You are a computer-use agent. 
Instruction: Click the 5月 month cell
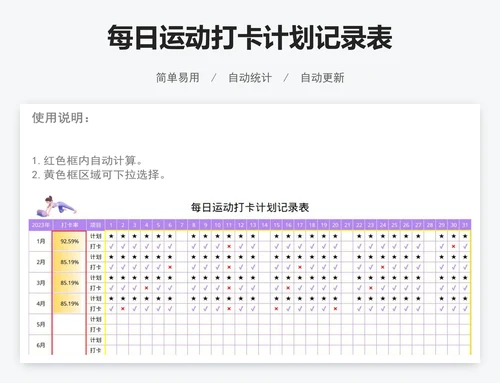(40, 324)
